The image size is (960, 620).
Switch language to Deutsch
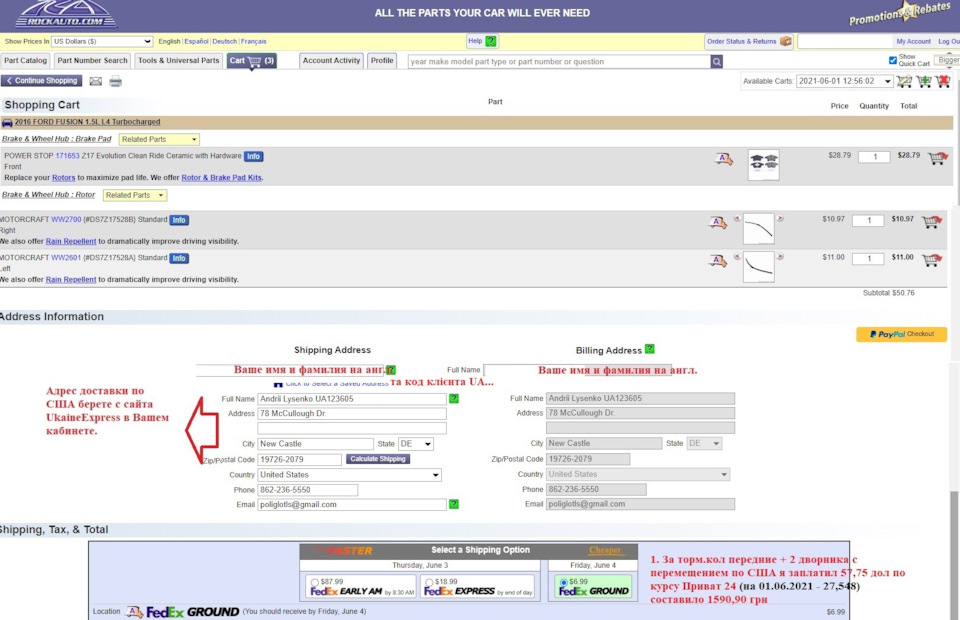pyautogui.click(x=225, y=42)
